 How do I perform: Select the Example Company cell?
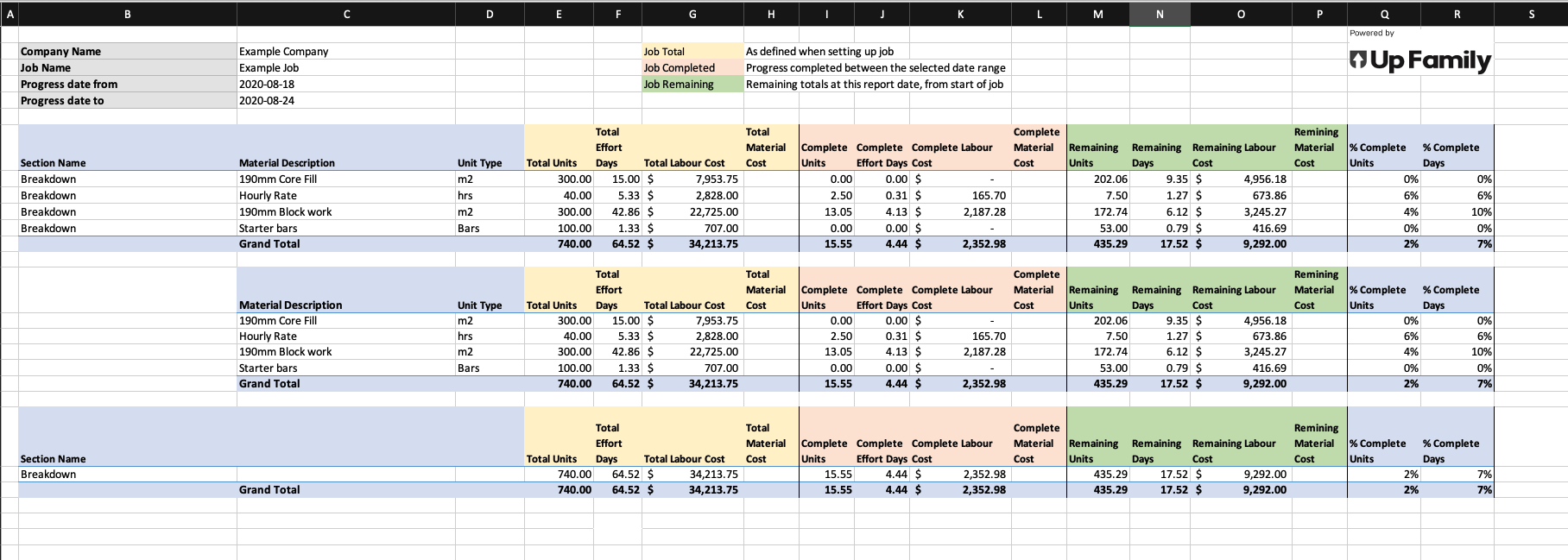coord(346,52)
